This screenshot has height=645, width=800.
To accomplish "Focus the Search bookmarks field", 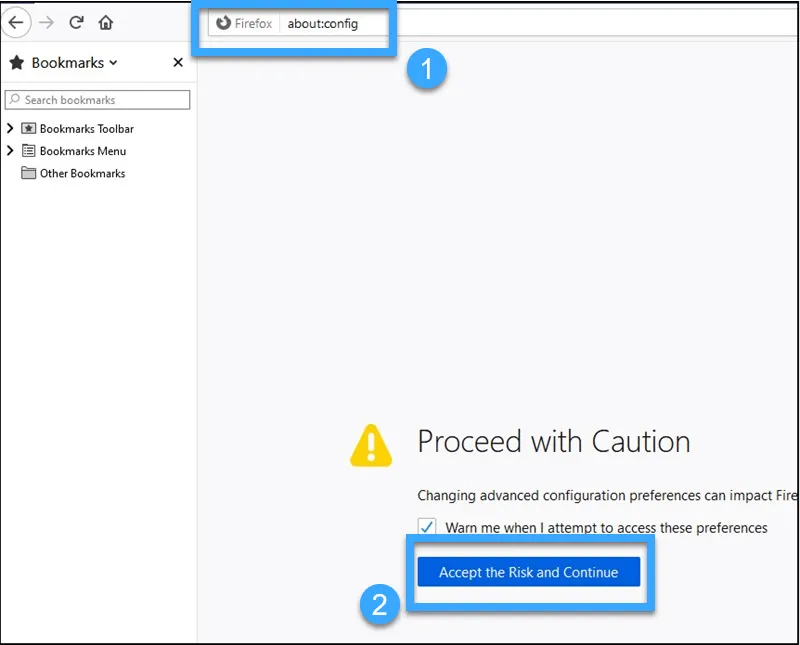I will (98, 100).
